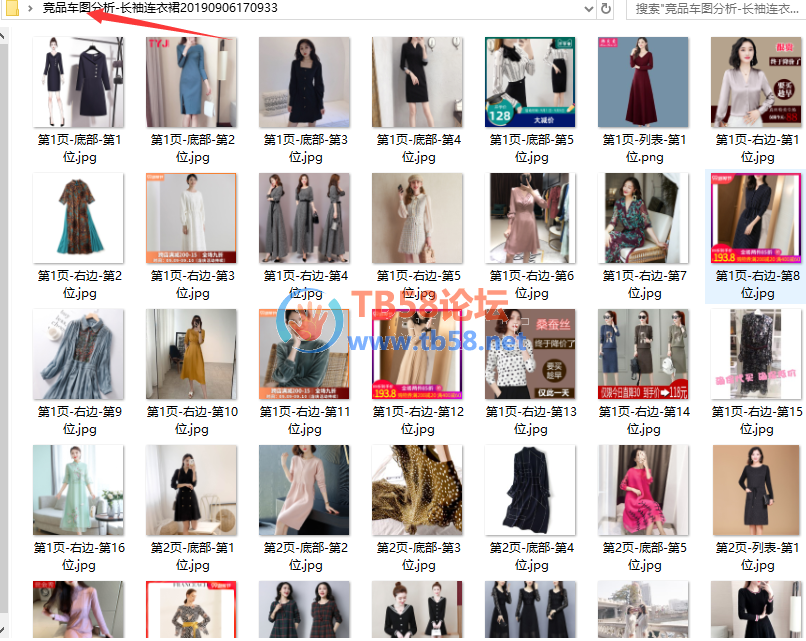Select thumbnail 第1页-底部-第3位.jpg
Image resolution: width=806 pixels, height=641 pixels.
304,82
